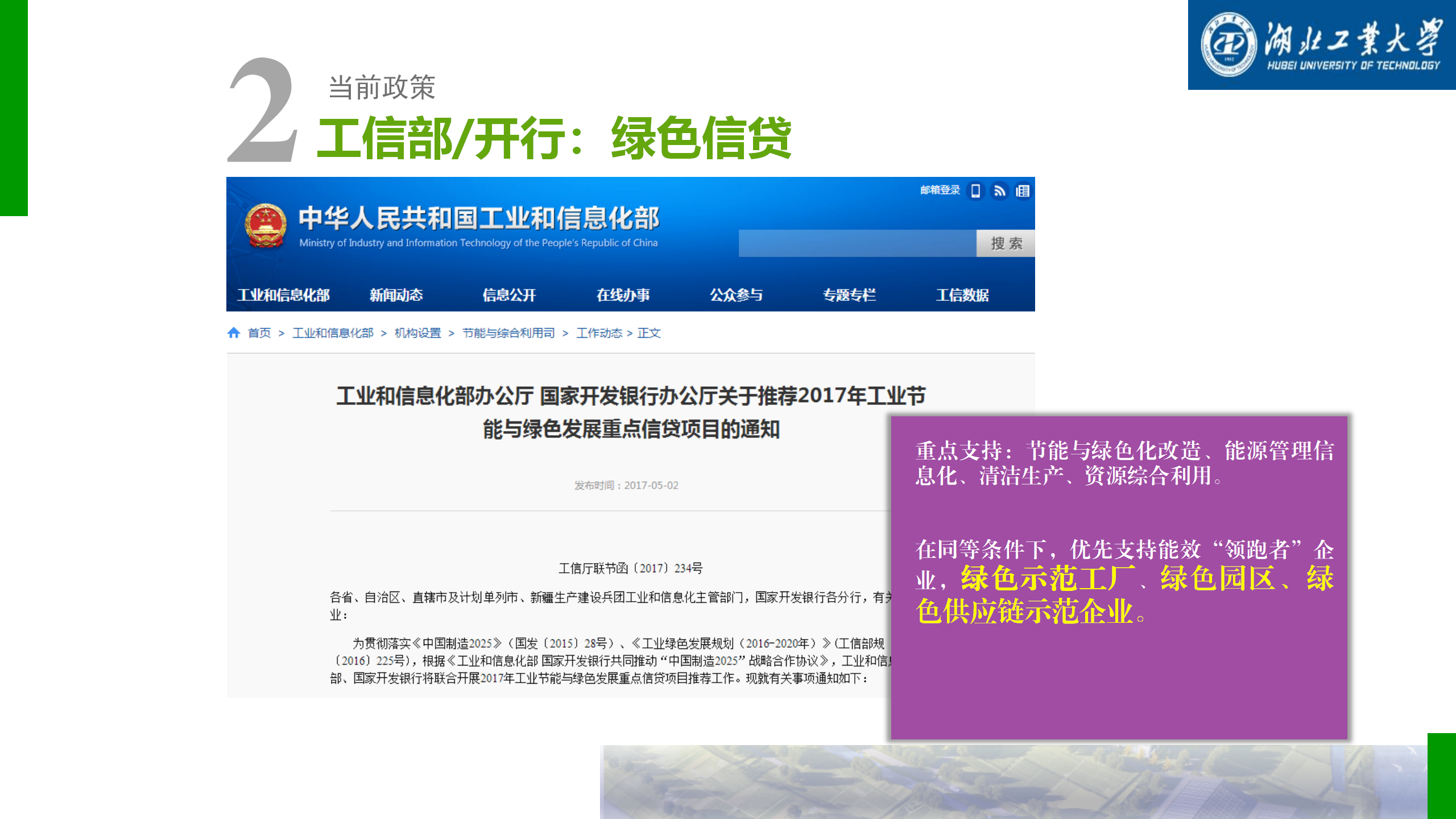This screenshot has width=1456, height=819.
Task: Click the paragraph starting 为贯彻落实《中国制造2025》
Action: coord(611,661)
